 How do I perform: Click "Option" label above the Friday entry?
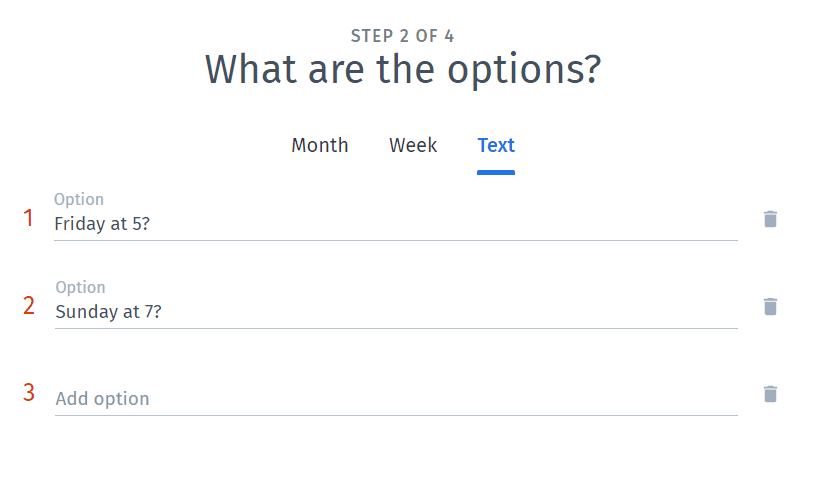pos(79,200)
